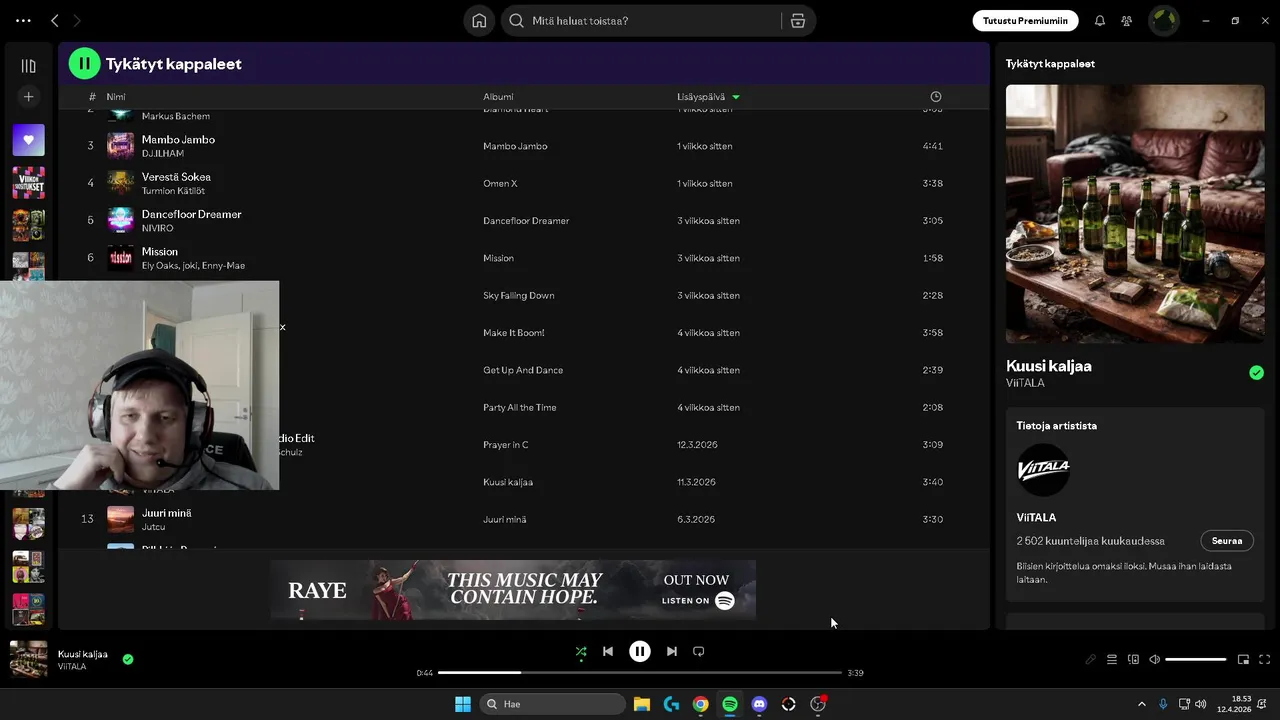
Task: Open the connect to device icon
Action: (1133, 659)
